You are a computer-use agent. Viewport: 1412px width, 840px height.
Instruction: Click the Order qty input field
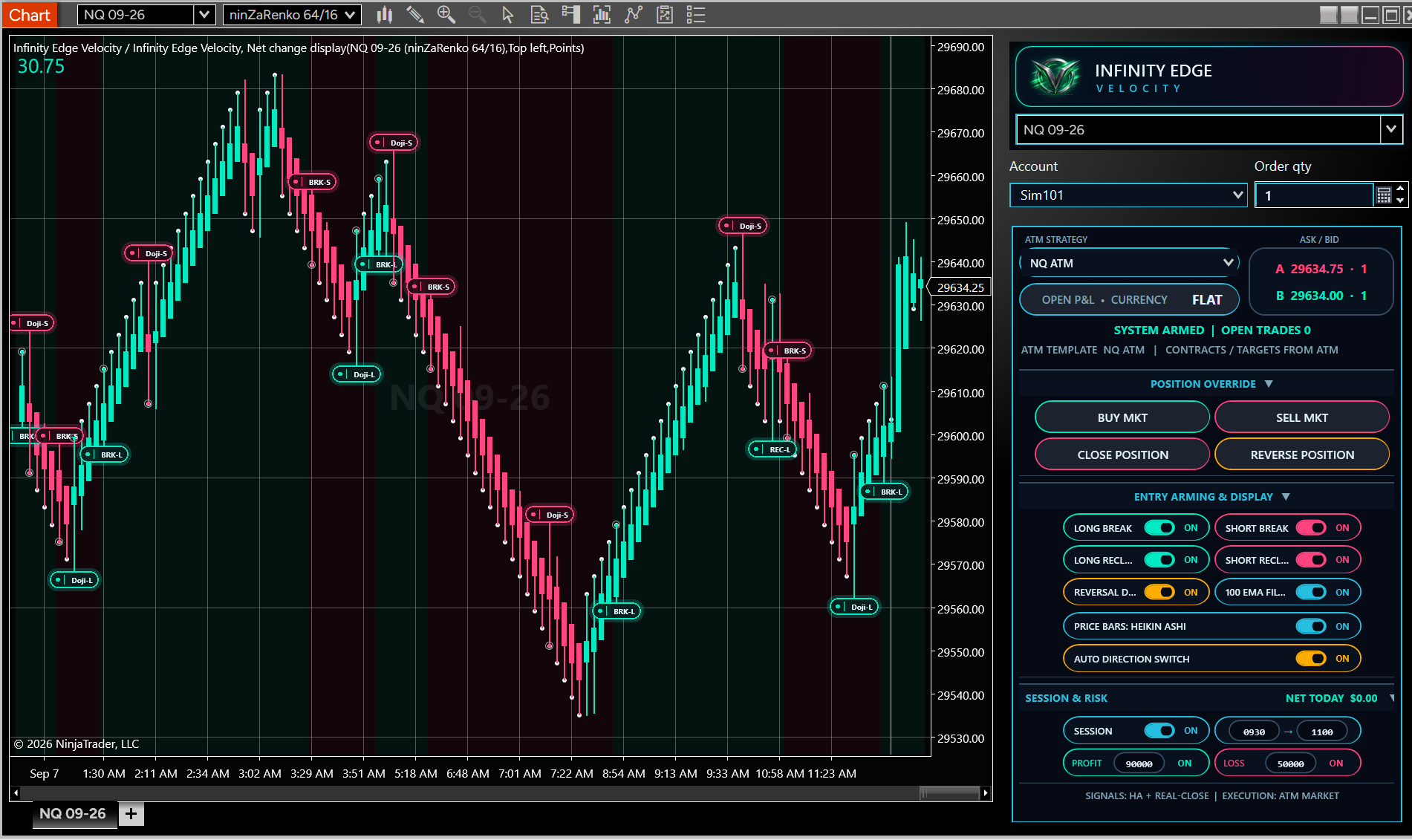tap(1313, 195)
